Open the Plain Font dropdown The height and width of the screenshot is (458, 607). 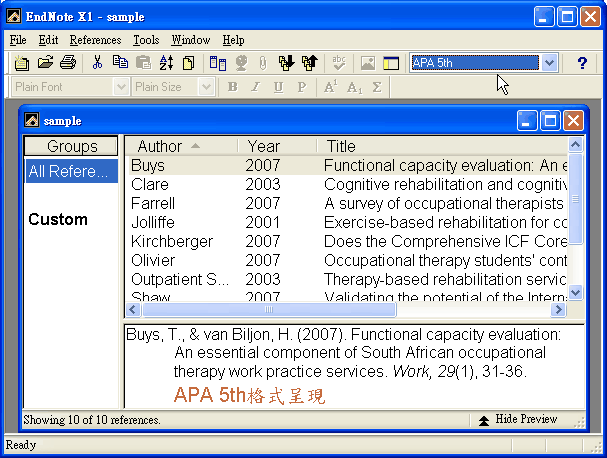click(121, 87)
